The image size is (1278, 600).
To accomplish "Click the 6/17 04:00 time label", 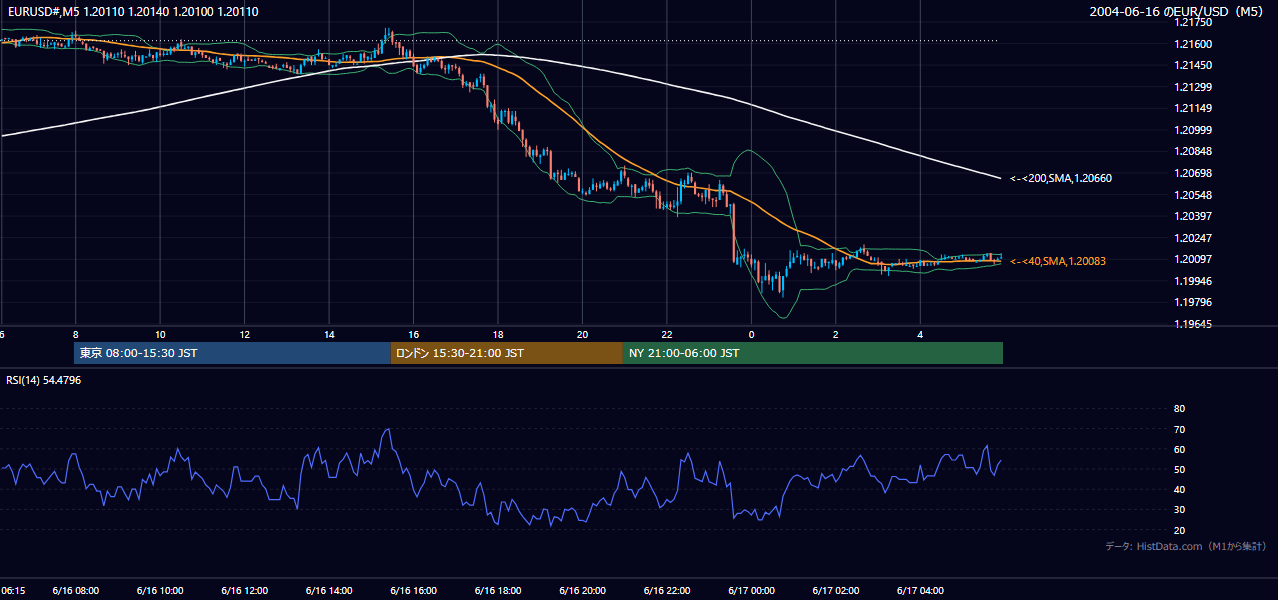I will (921, 591).
